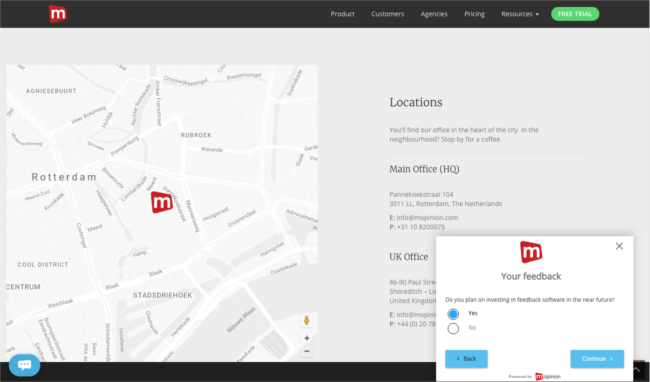Click the scroll-to-top arrow button
This screenshot has height=382, width=650.
tap(636, 370)
